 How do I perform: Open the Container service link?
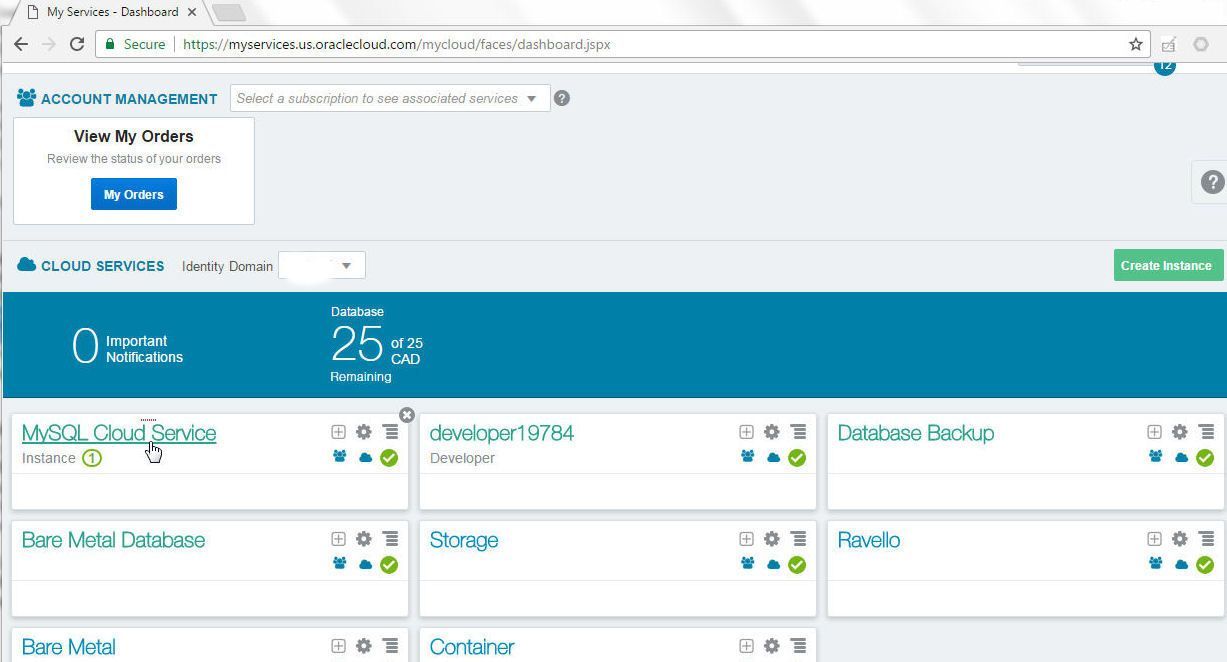pyautogui.click(x=472, y=647)
